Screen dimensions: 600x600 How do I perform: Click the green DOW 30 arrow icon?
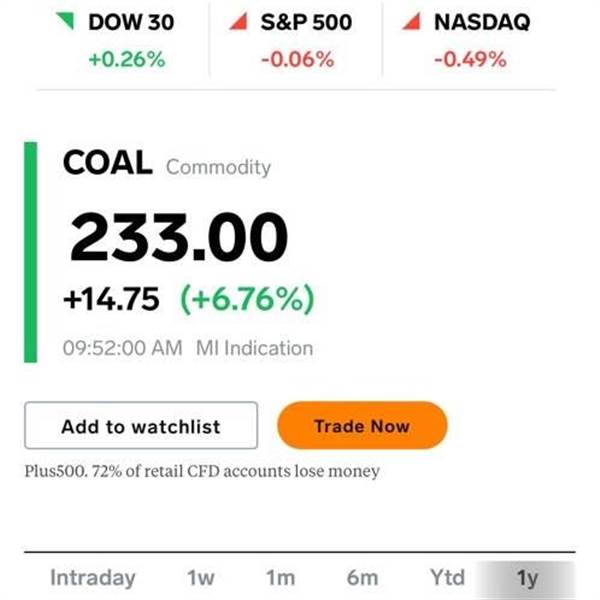tap(65, 21)
